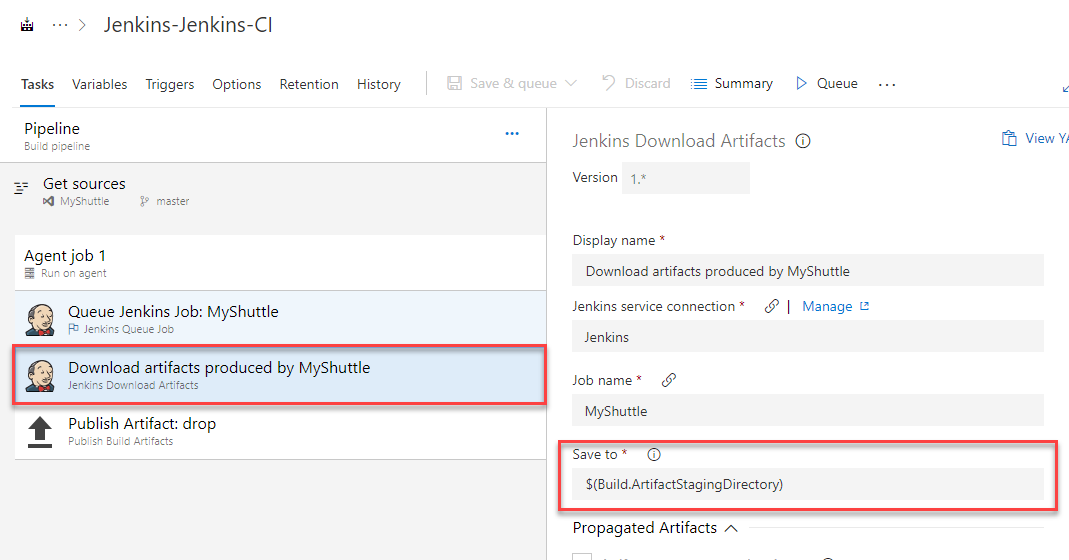Select the Options tab
This screenshot has width=1069, height=560.
point(237,84)
